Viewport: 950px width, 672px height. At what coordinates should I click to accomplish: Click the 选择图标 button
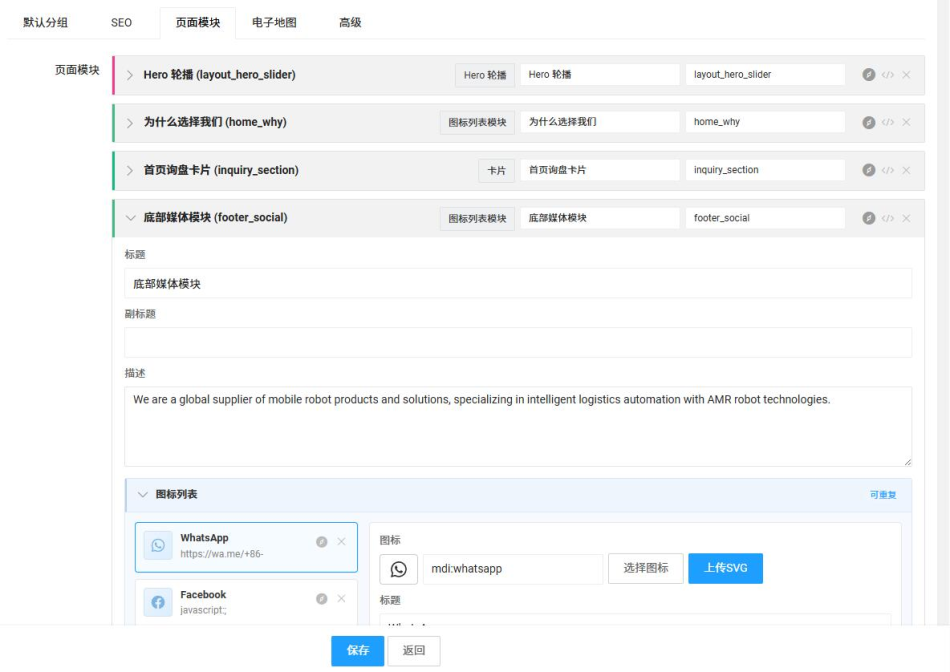coord(646,568)
